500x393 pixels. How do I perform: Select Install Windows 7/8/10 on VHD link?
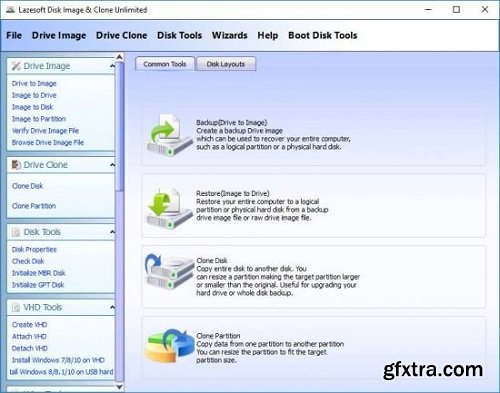click(58, 360)
